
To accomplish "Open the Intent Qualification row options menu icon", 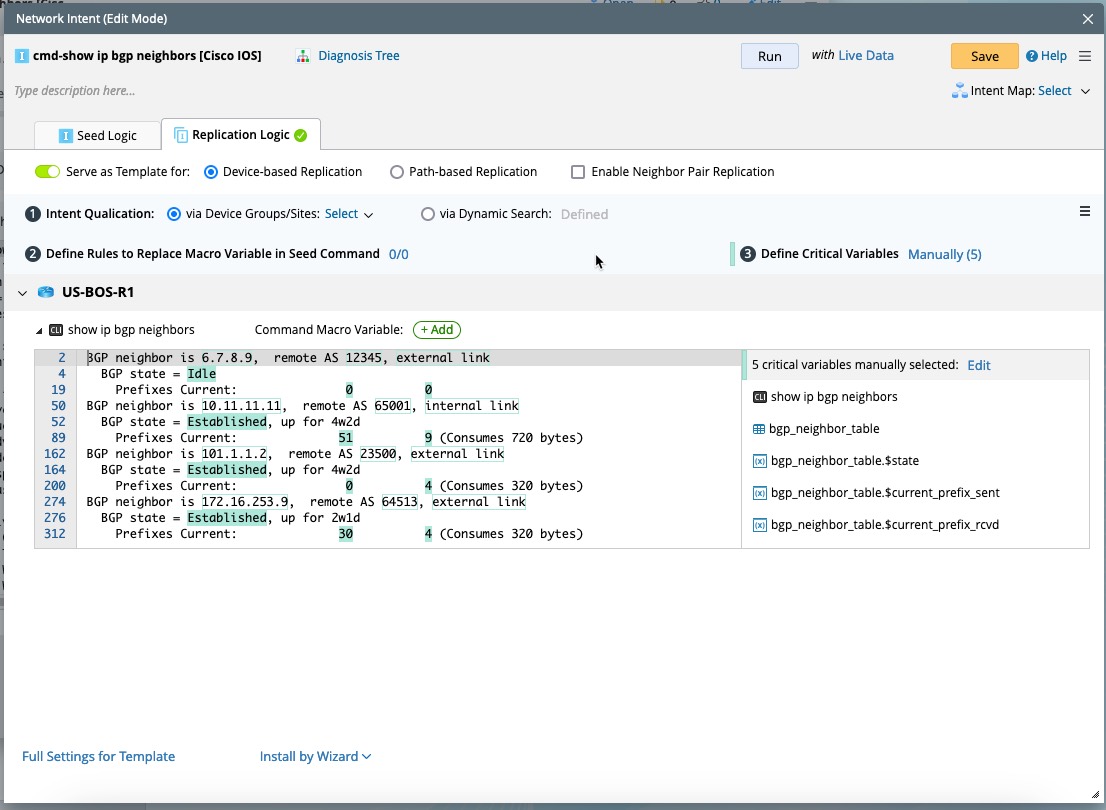I will click(1085, 212).
